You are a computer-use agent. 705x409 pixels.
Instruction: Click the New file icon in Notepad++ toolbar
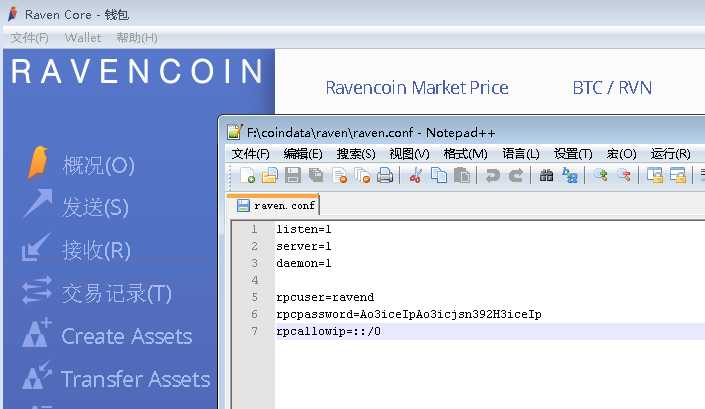pos(247,175)
